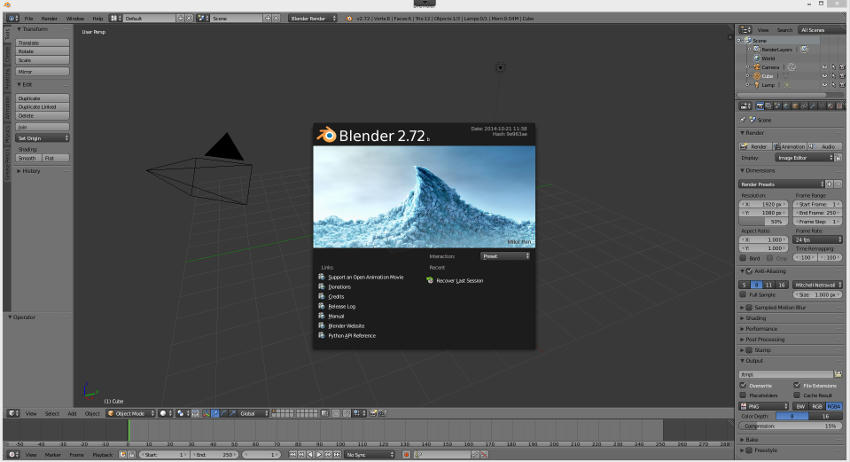Viewport: 850px width, 462px height.
Task: Expand the History panel in tool shelf
Action: pyautogui.click(x=29, y=171)
